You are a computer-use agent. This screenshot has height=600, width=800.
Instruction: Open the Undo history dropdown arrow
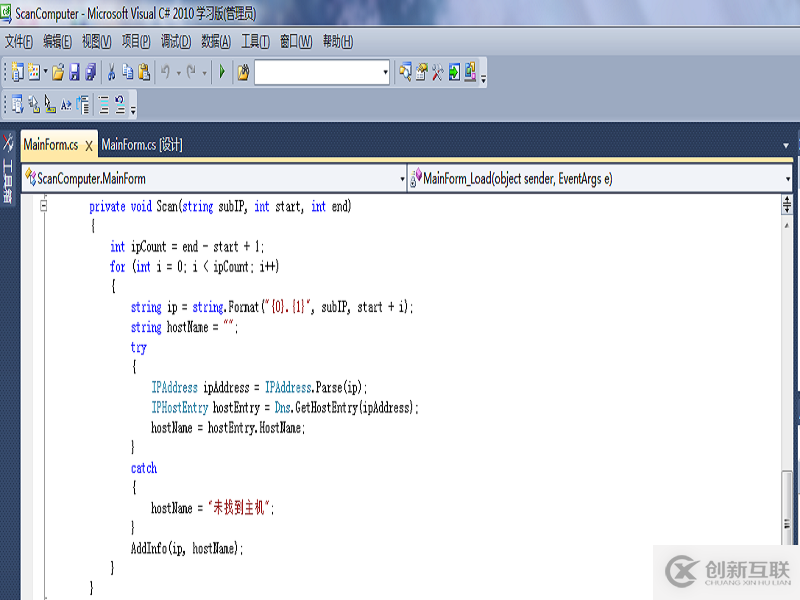click(179, 73)
